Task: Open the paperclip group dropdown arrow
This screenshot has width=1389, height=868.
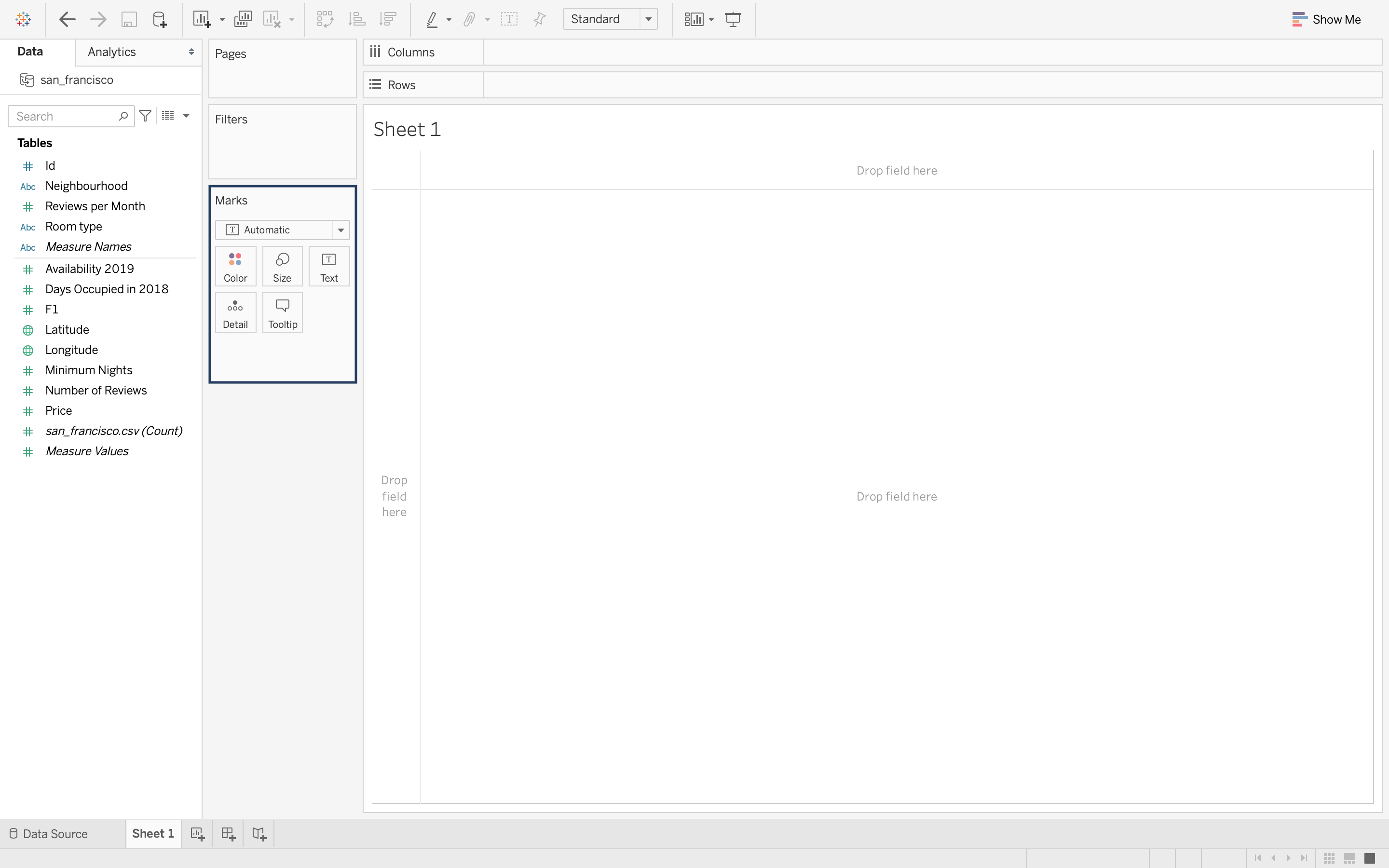Action: click(x=487, y=20)
